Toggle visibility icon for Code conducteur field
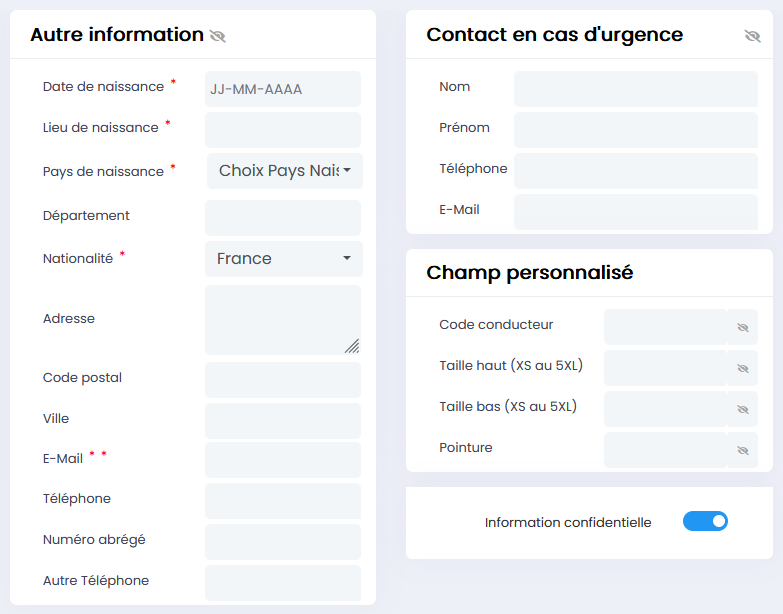Viewport: 783px width, 614px height. 743,327
